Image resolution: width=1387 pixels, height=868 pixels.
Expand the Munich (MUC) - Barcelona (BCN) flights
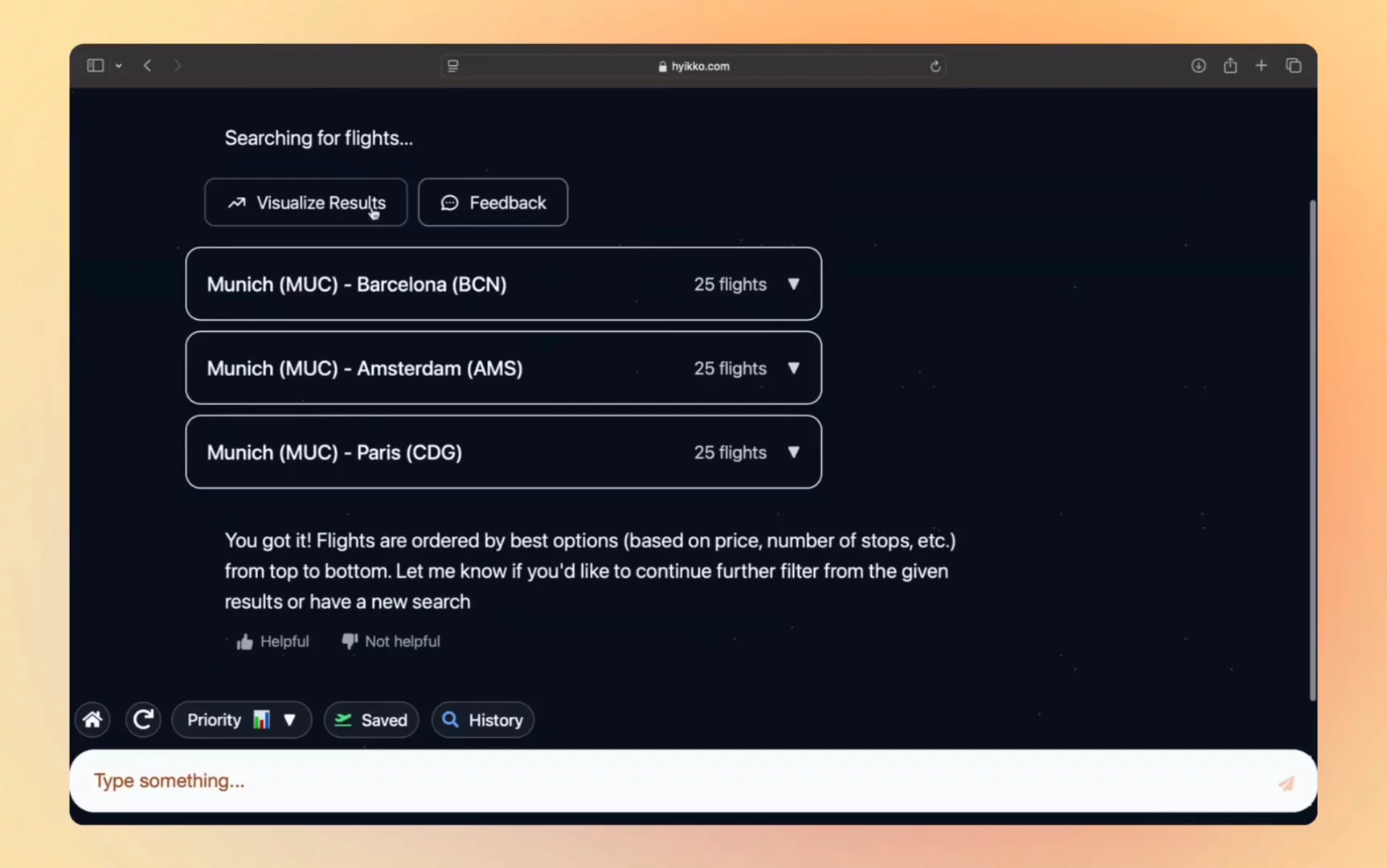pyautogui.click(x=504, y=284)
